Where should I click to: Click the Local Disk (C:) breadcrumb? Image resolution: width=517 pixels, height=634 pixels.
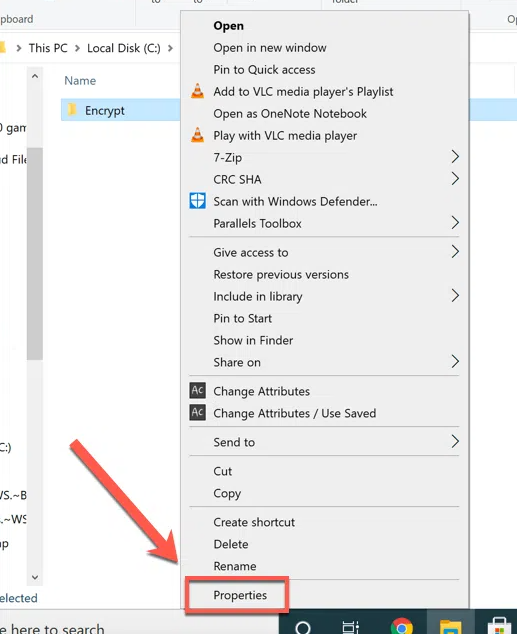point(124,48)
